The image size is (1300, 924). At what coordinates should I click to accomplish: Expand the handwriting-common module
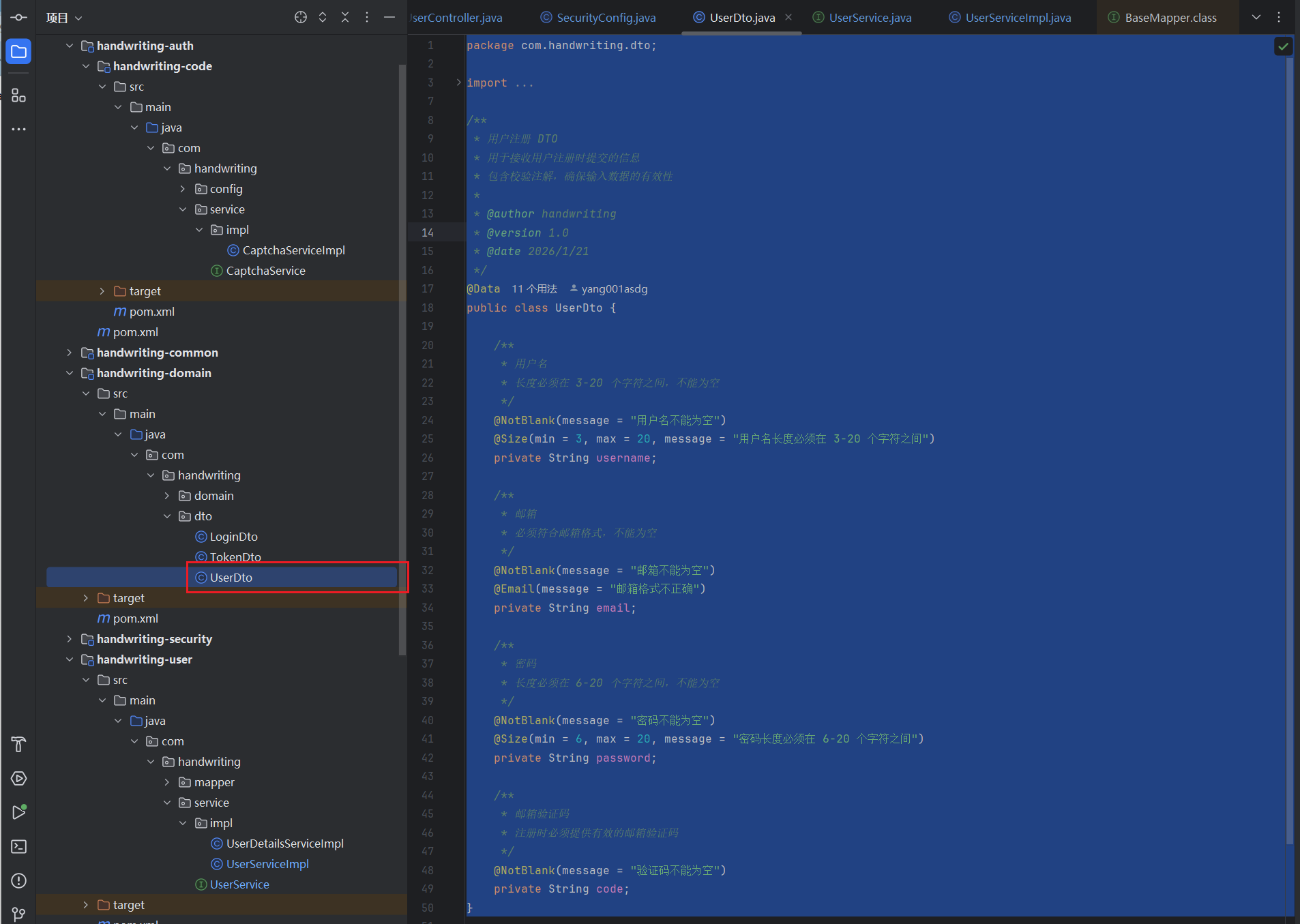pos(69,353)
